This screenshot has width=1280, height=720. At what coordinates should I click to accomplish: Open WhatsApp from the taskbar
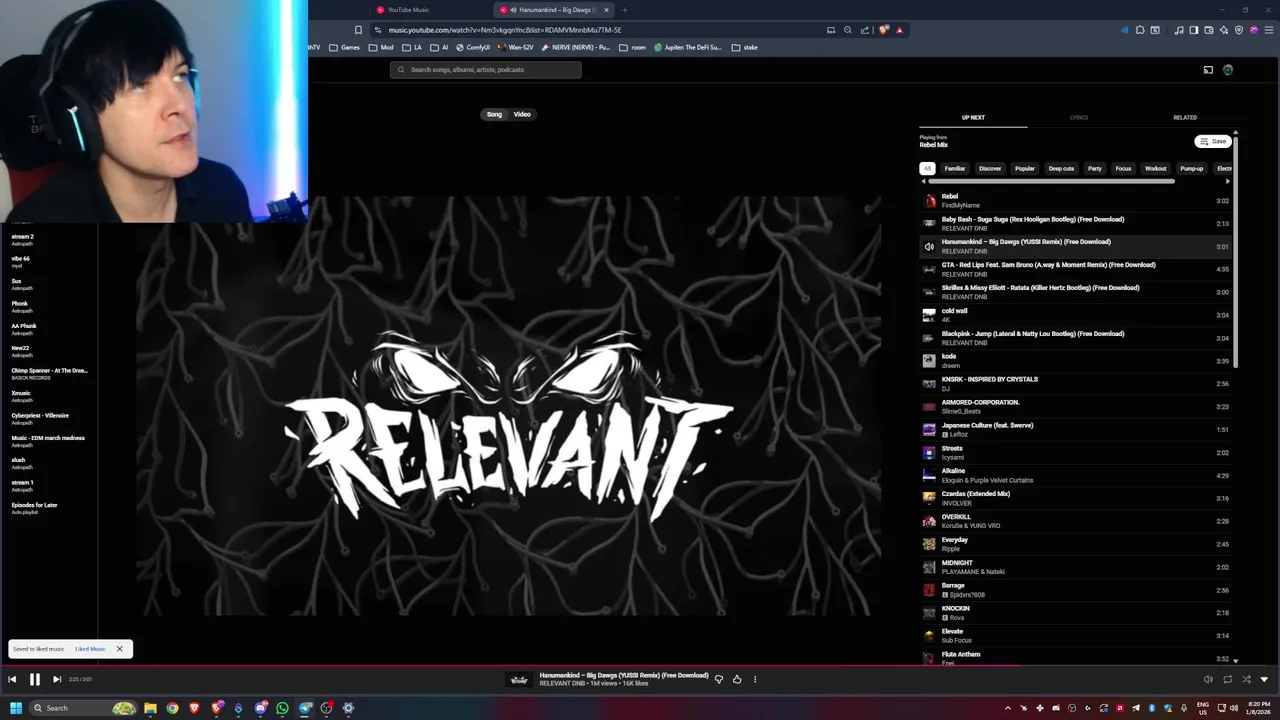[282, 708]
